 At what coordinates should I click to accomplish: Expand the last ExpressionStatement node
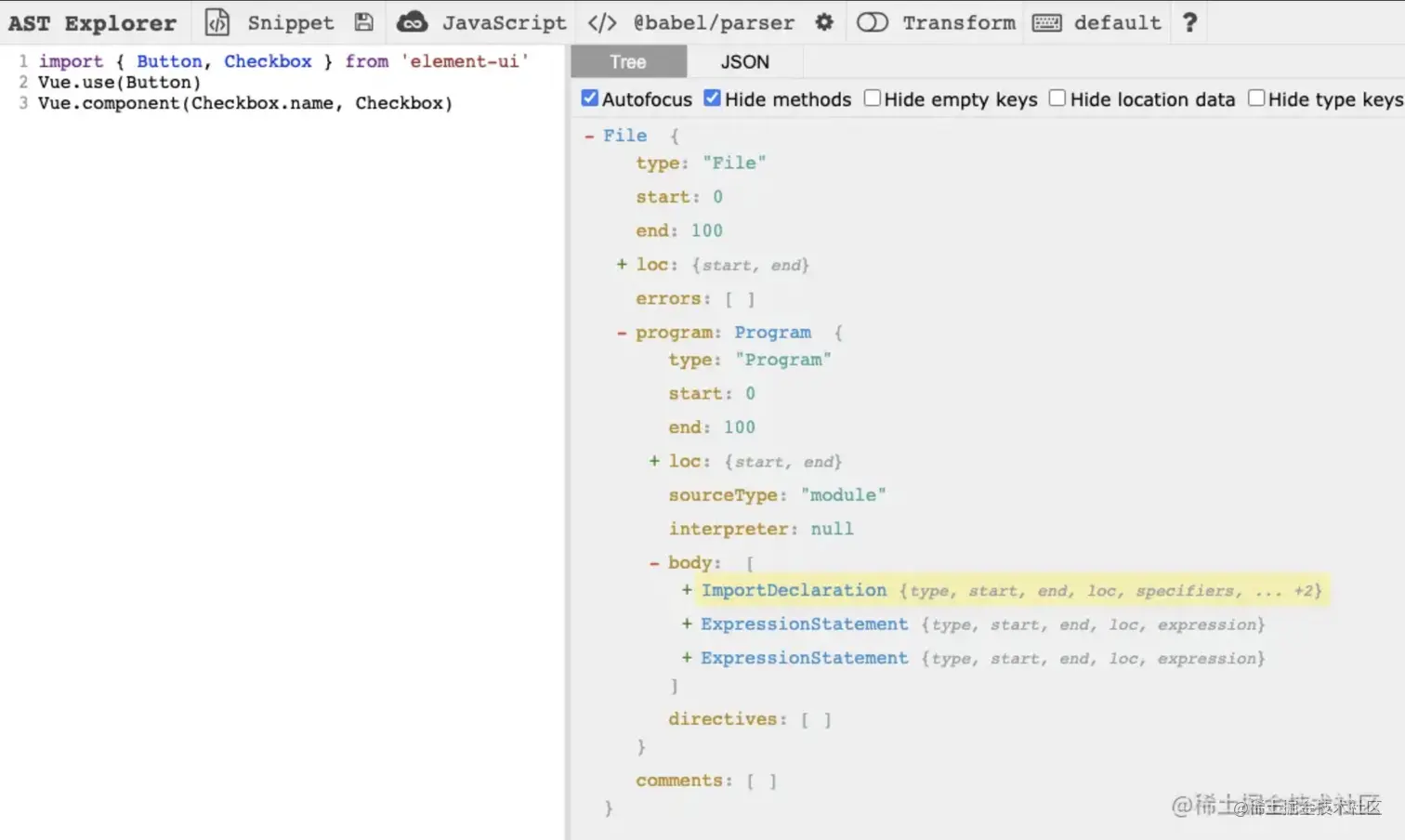click(687, 658)
